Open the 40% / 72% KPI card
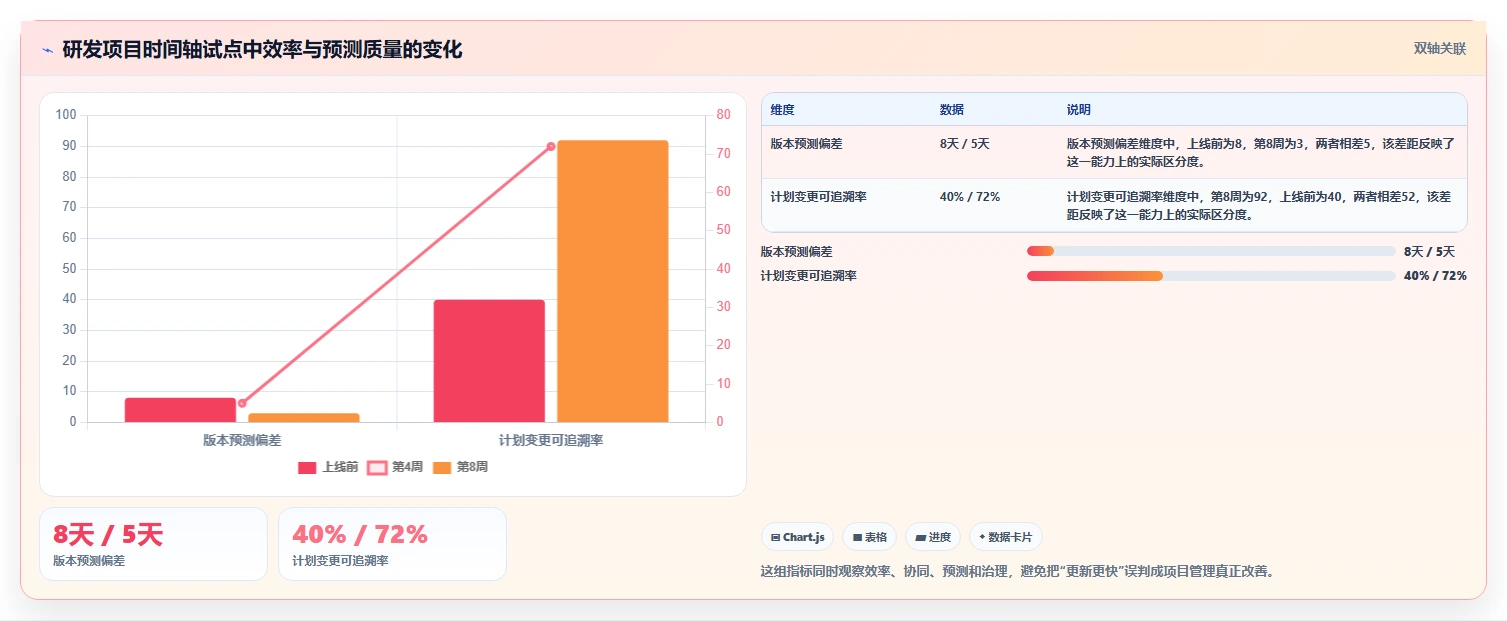The width and height of the screenshot is (1507, 621). pyautogui.click(x=392, y=544)
